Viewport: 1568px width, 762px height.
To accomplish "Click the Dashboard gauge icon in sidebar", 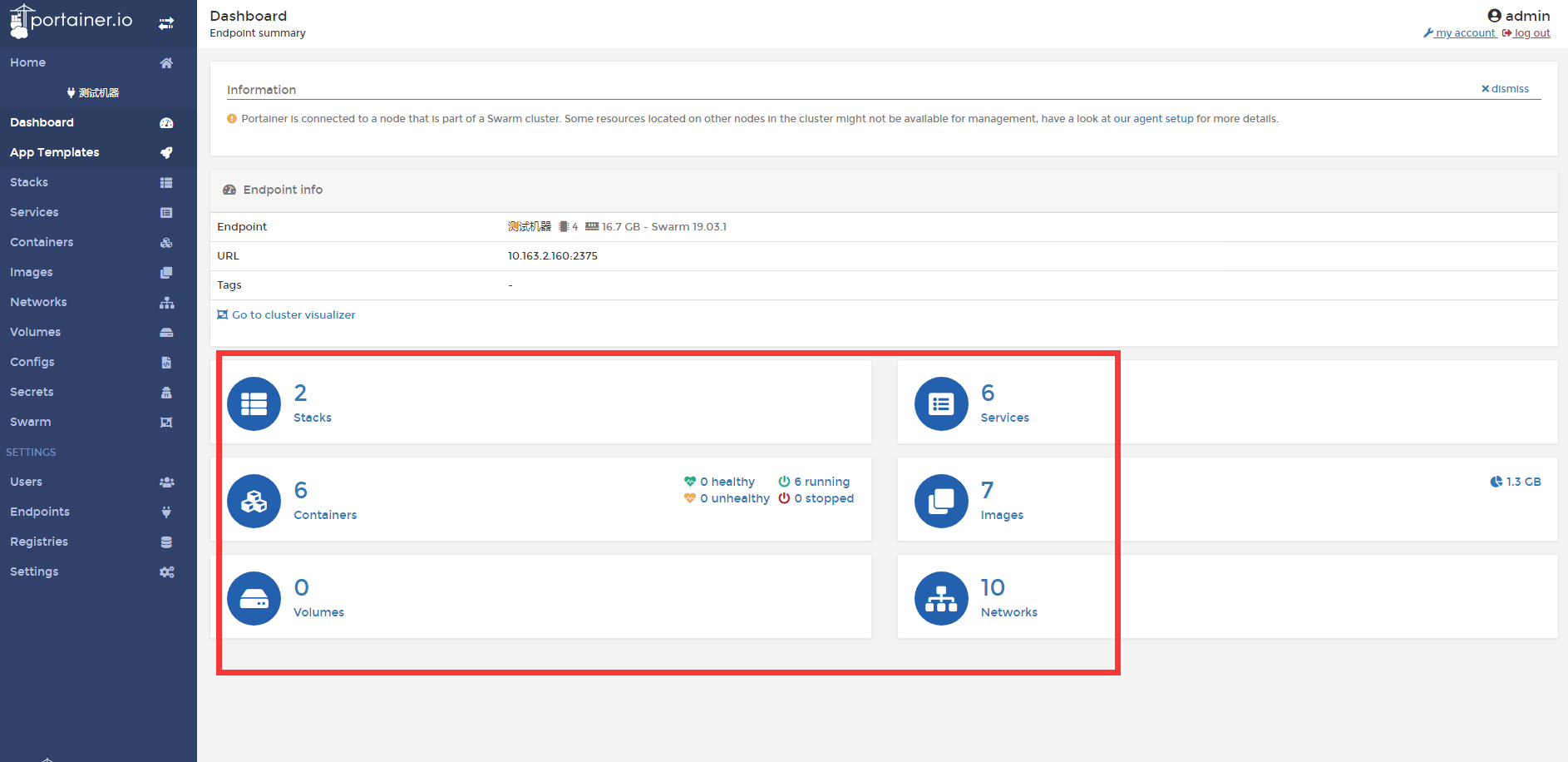I will (166, 123).
